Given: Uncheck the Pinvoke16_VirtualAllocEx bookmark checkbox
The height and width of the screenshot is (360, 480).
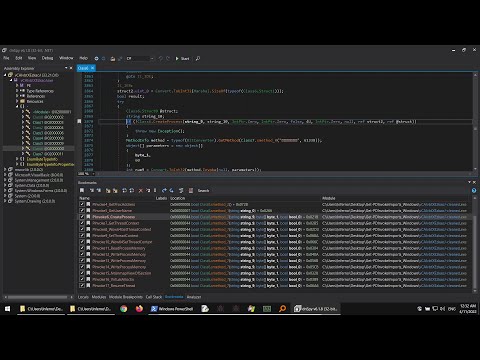Looking at the screenshot, I should (82, 279).
